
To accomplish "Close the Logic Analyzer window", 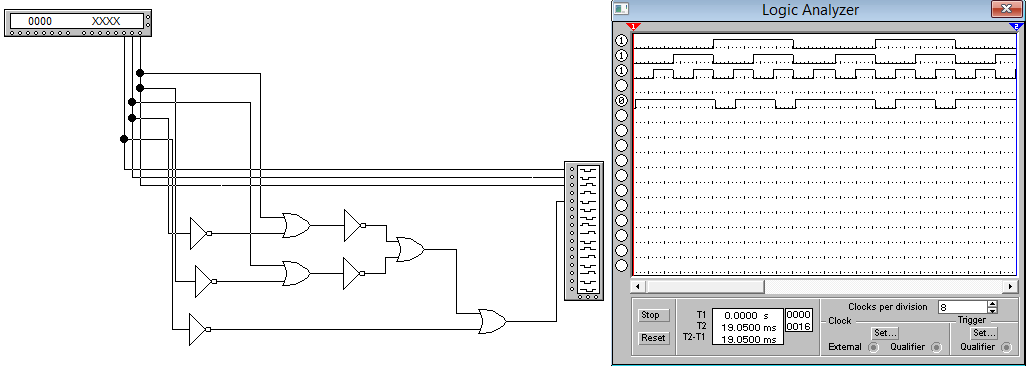I will pyautogui.click(x=1006, y=9).
